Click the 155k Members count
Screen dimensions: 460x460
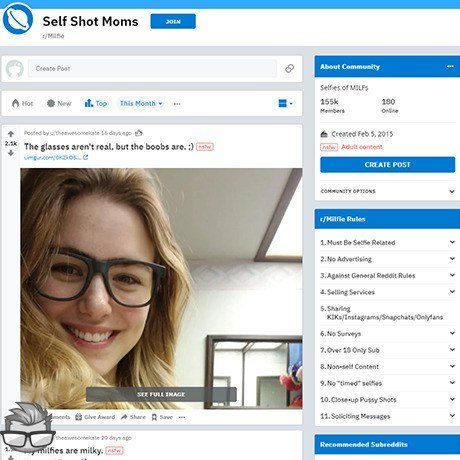point(332,106)
